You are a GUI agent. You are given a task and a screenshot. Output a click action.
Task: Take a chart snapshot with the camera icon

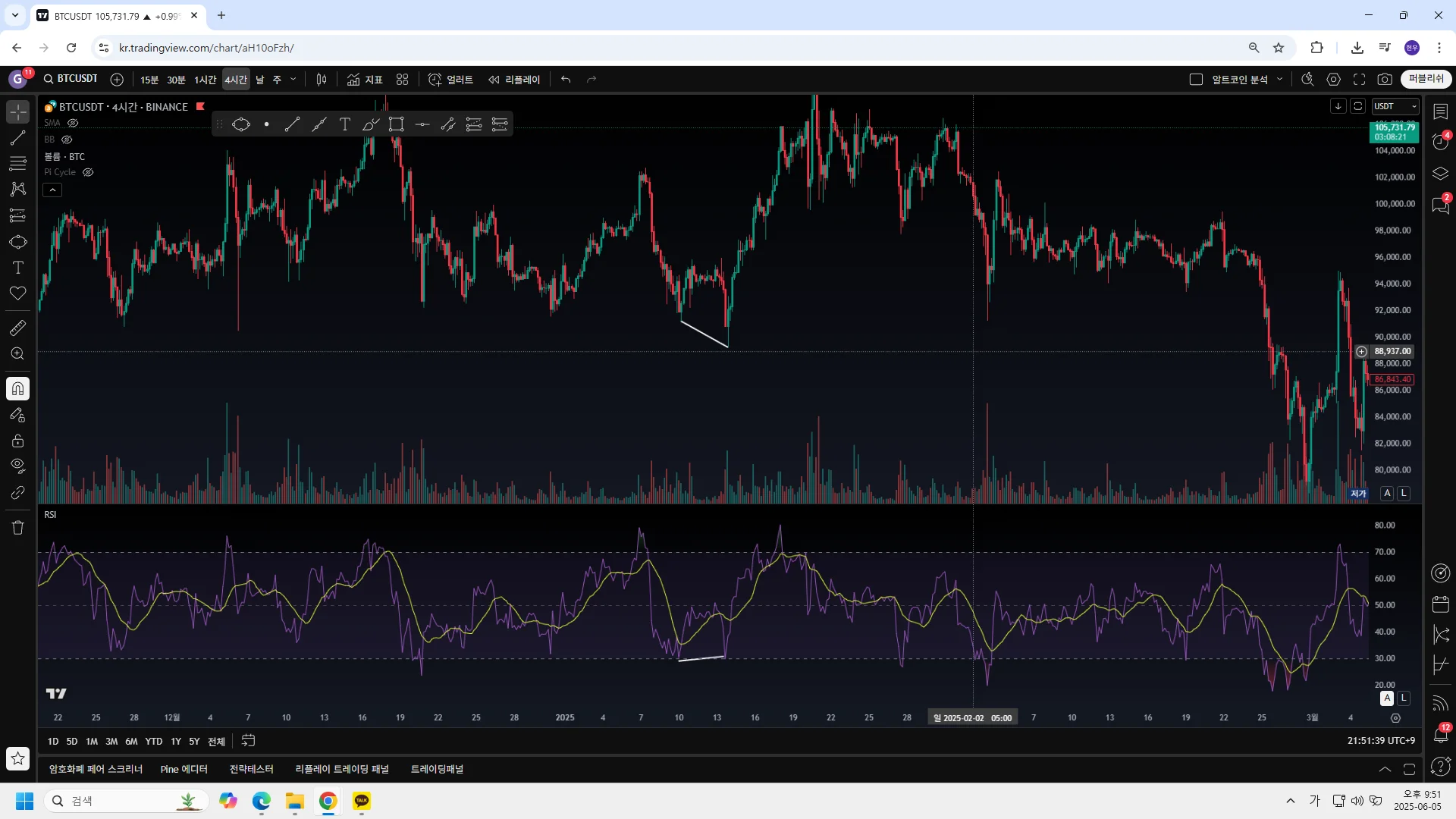[x=1385, y=80]
